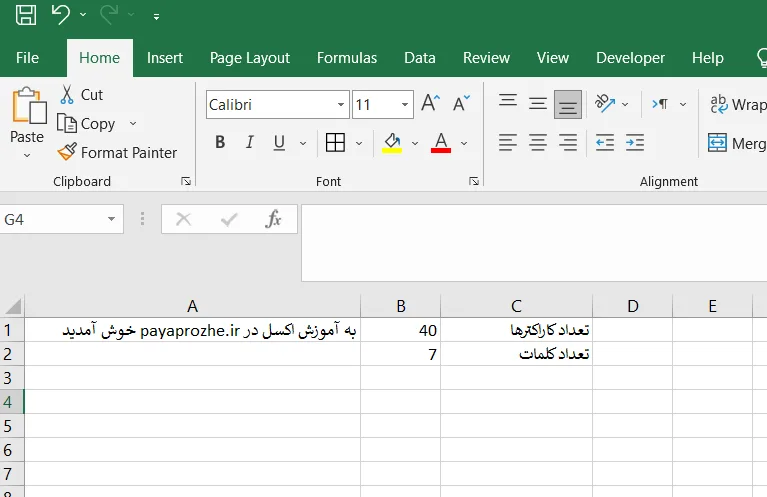Open the text direction options arrow
Viewport: 767px width, 497px height.
683,104
